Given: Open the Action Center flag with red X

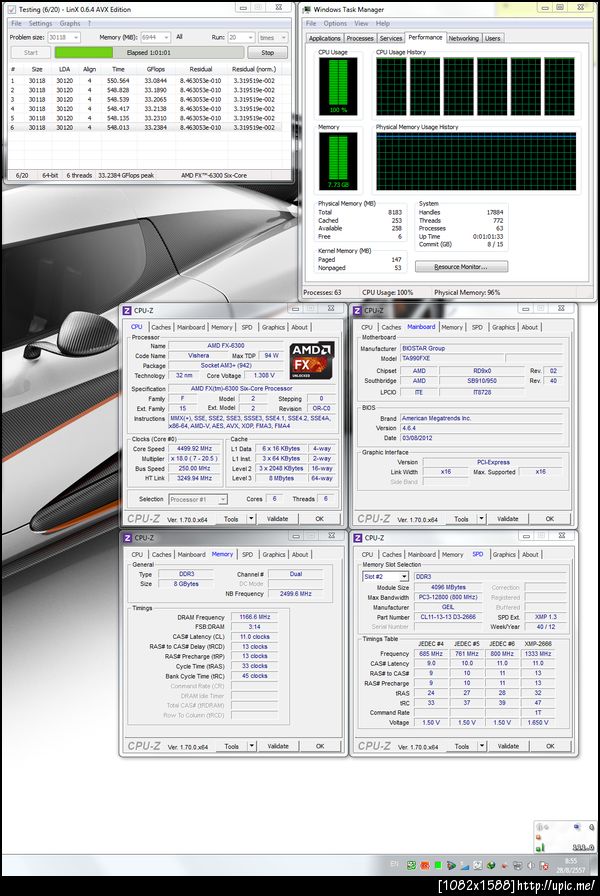Looking at the screenshot, I should (x=543, y=865).
